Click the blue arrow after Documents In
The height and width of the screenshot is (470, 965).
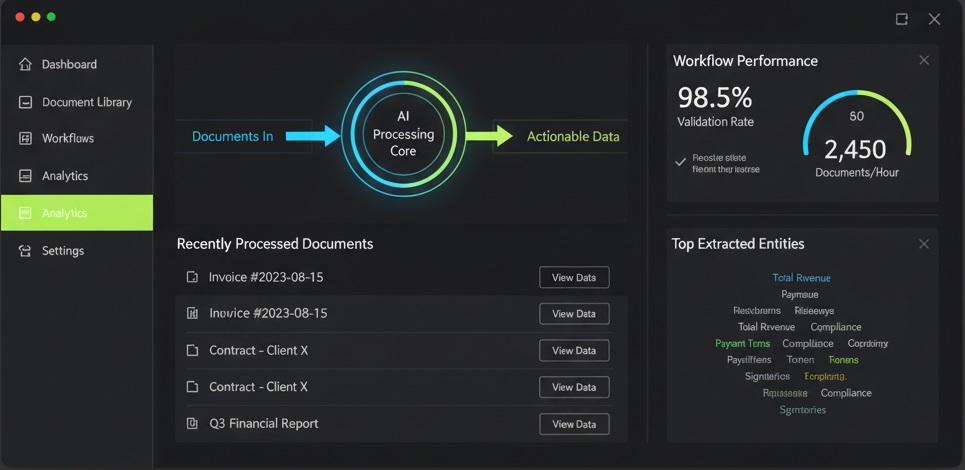[x=312, y=136]
